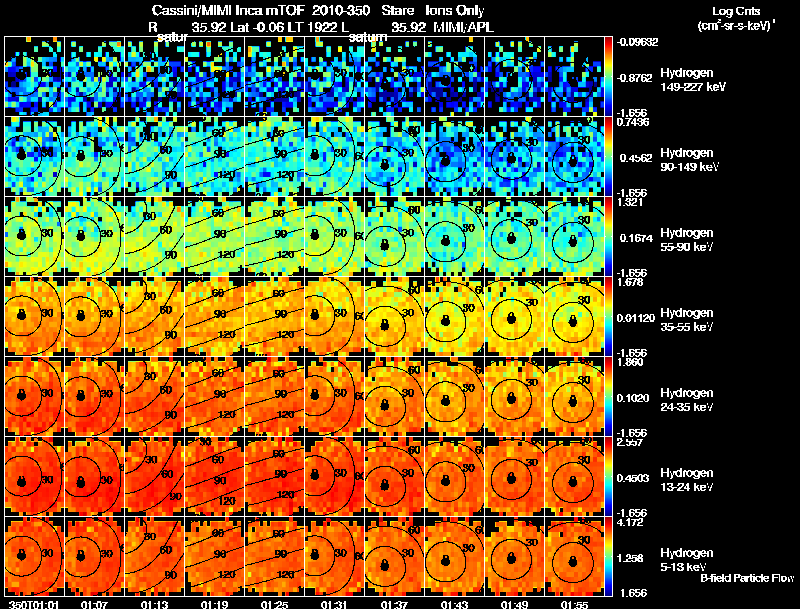Click Saturn marker in 13-24 keV 01:43 panel
This screenshot has height=609, width=800.
pos(445,480)
